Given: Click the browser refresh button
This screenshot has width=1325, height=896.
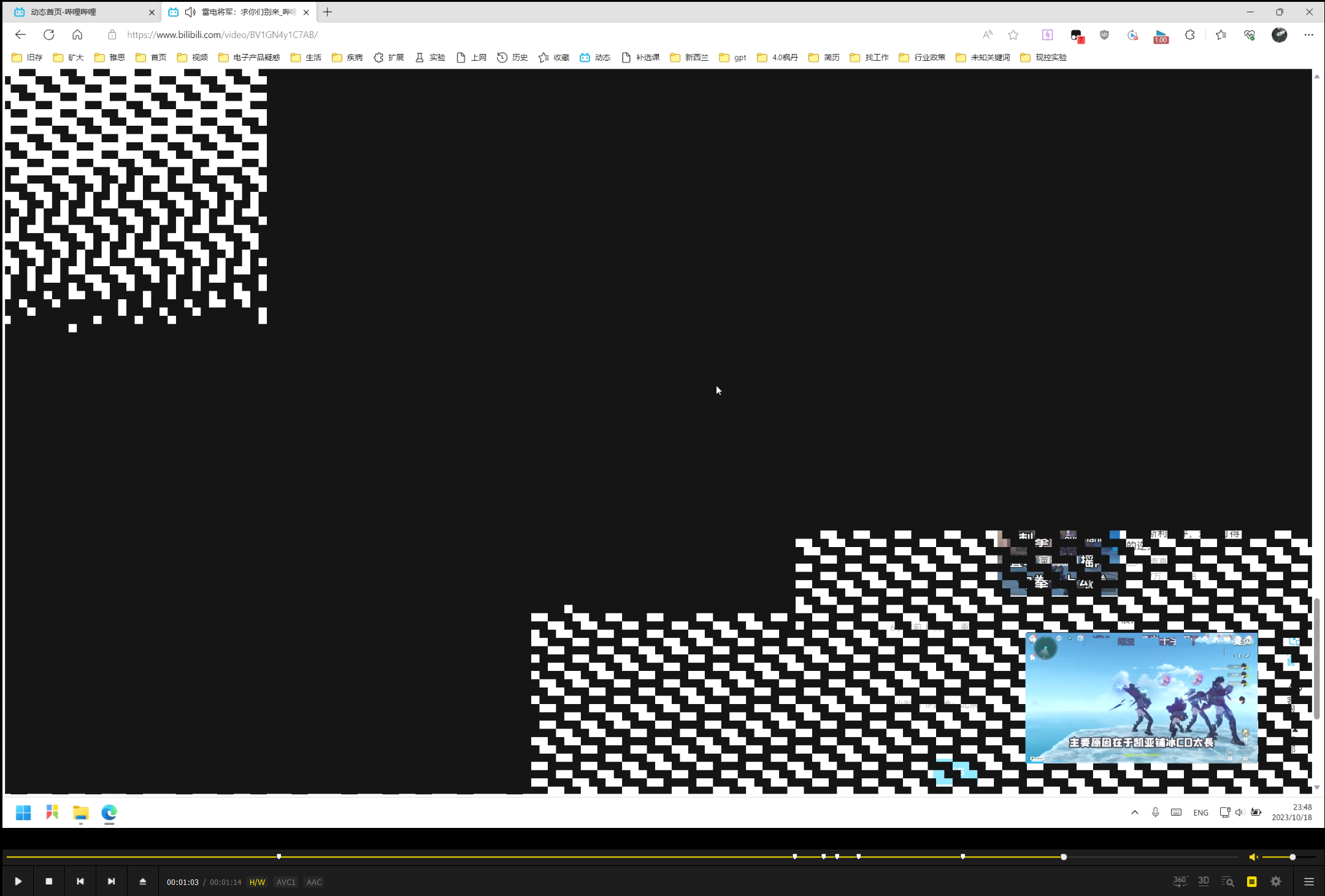Looking at the screenshot, I should (x=49, y=34).
